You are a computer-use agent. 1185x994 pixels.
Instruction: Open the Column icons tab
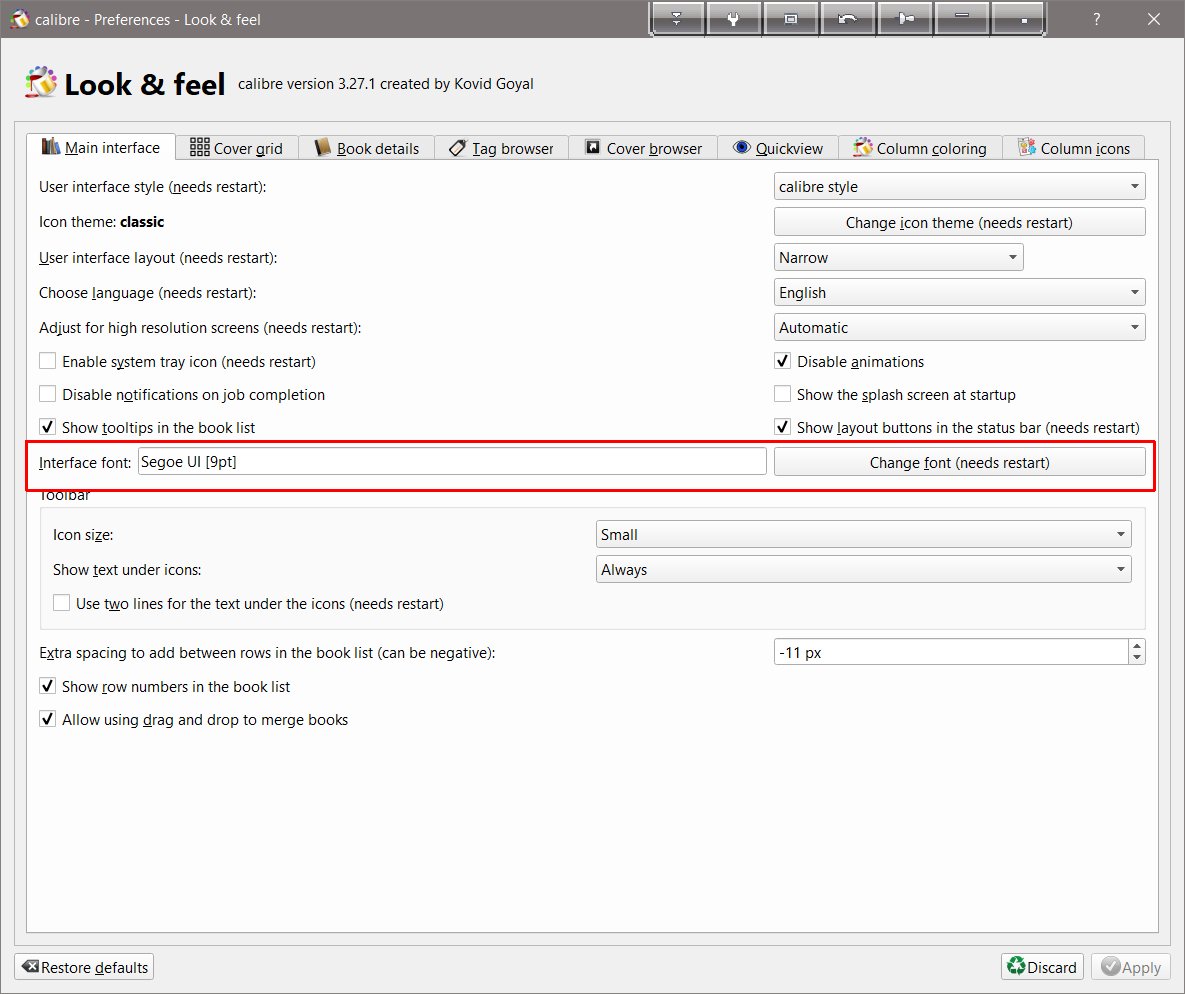(1074, 148)
